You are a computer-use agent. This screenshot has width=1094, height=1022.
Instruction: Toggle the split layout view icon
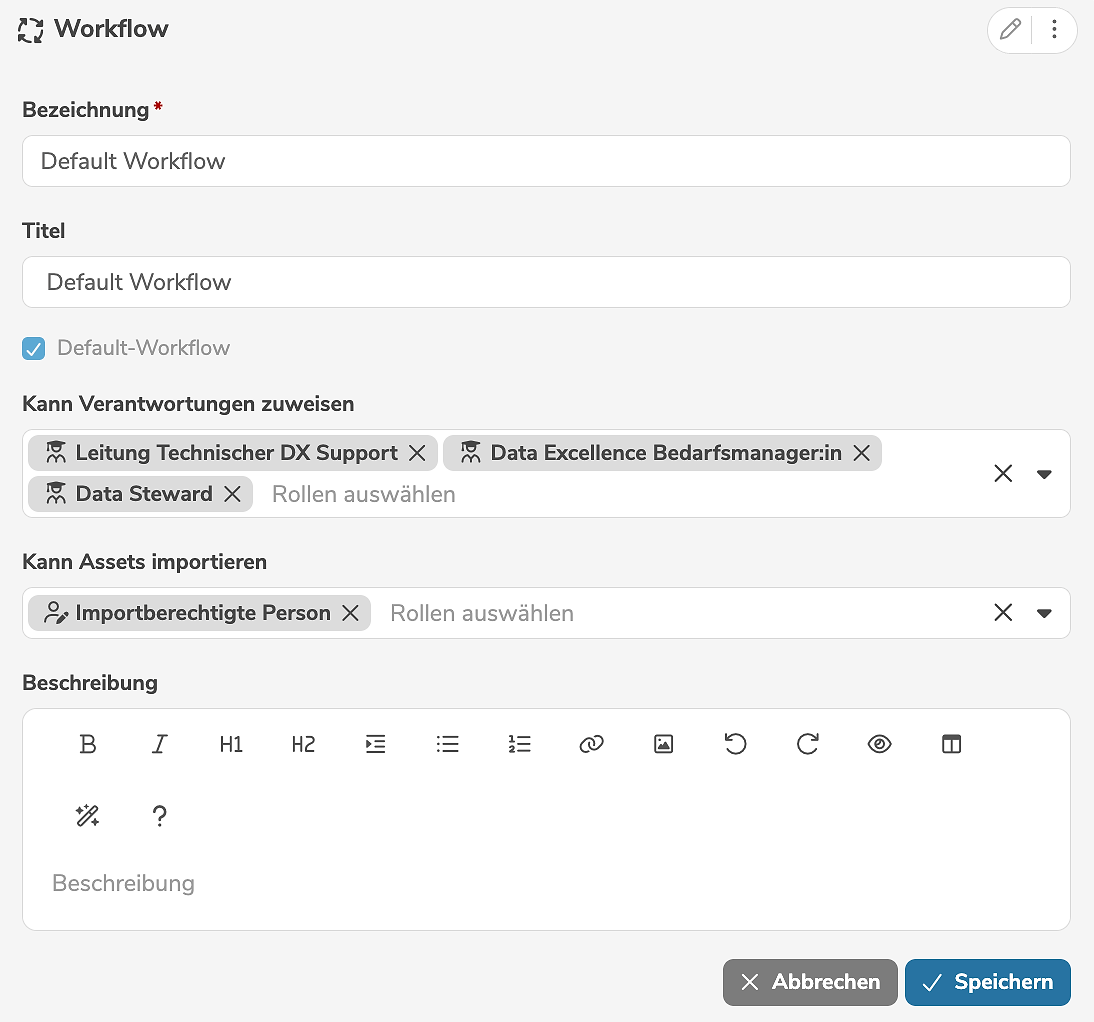coord(951,744)
